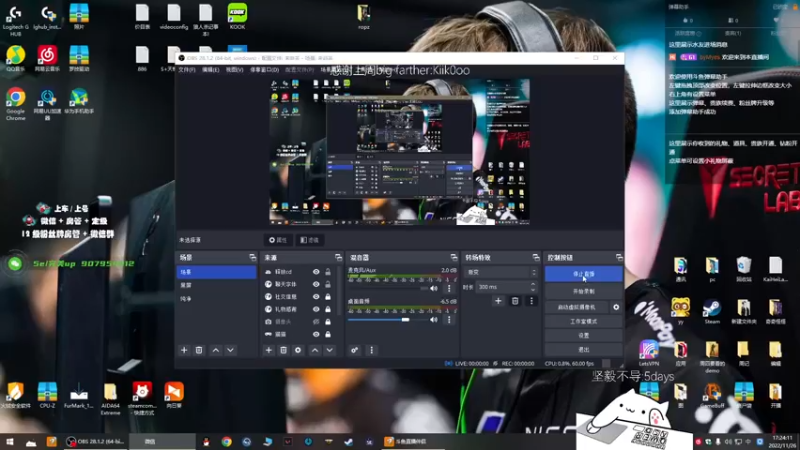Open 设置 settings button in controls

(583, 336)
